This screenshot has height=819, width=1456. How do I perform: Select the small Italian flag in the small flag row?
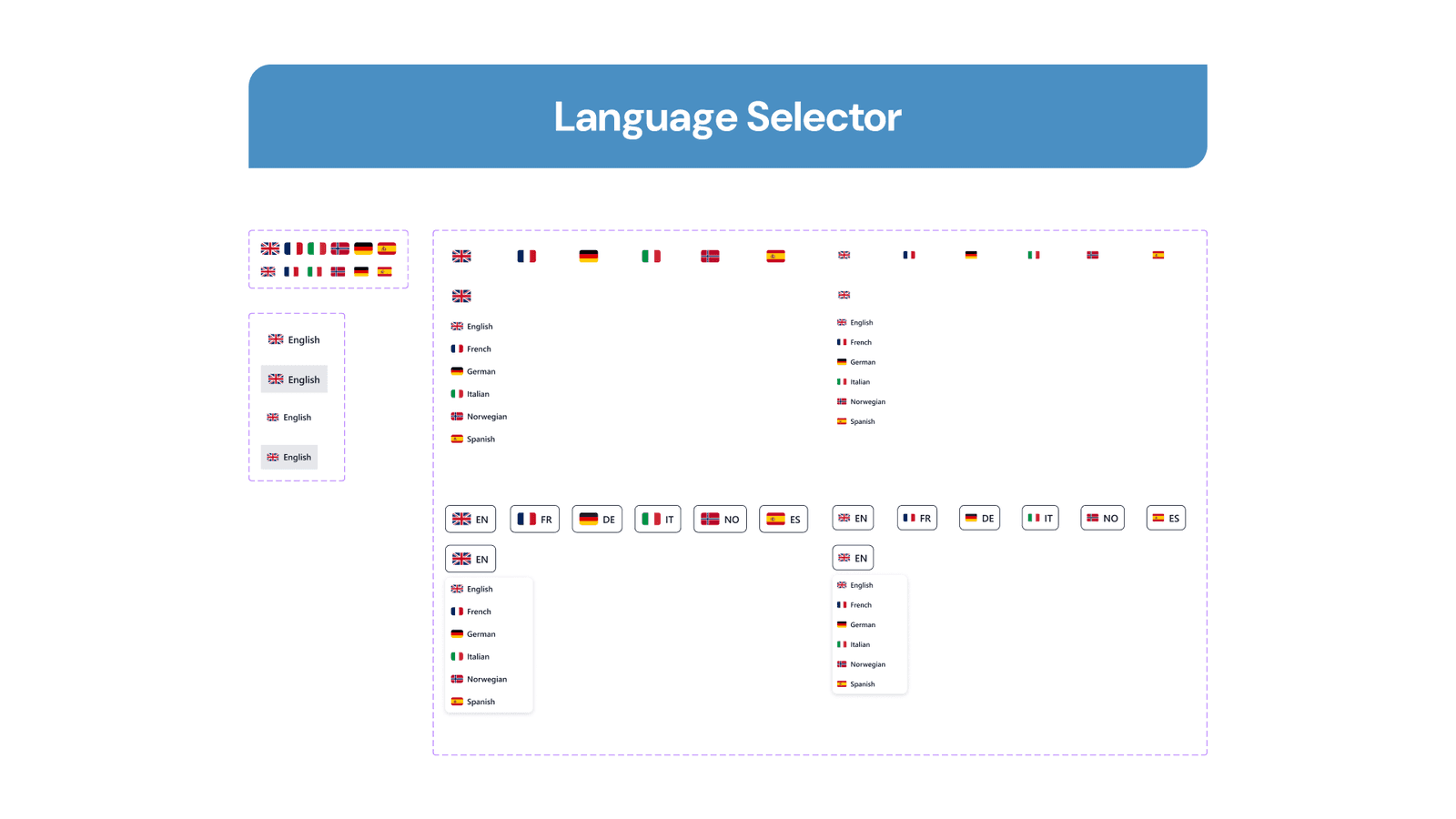(x=1034, y=256)
